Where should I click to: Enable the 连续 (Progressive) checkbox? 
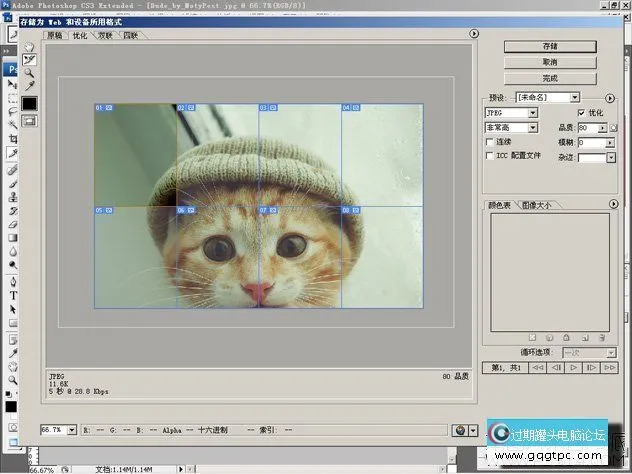click(490, 142)
